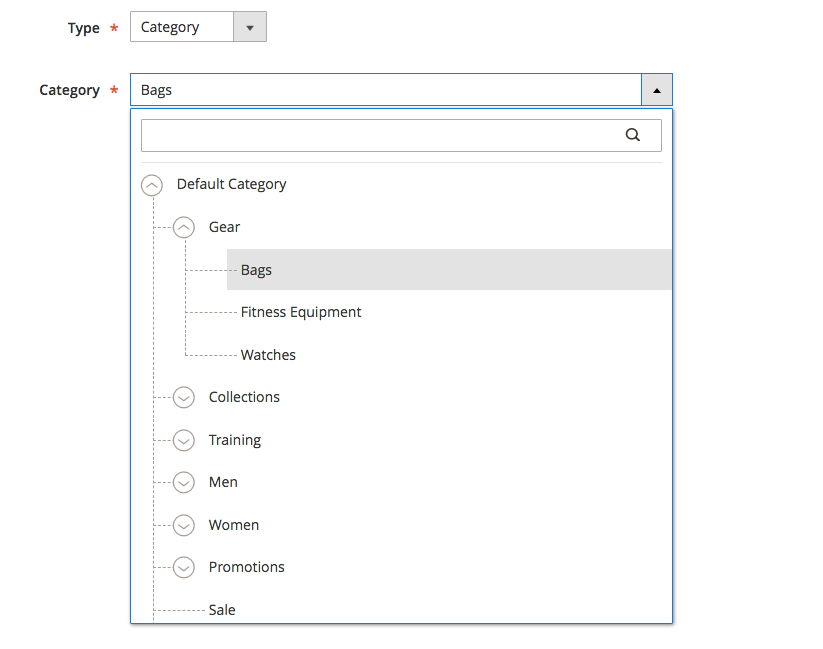Open the Type dropdown arrow
This screenshot has width=823, height=649.
[x=250, y=27]
